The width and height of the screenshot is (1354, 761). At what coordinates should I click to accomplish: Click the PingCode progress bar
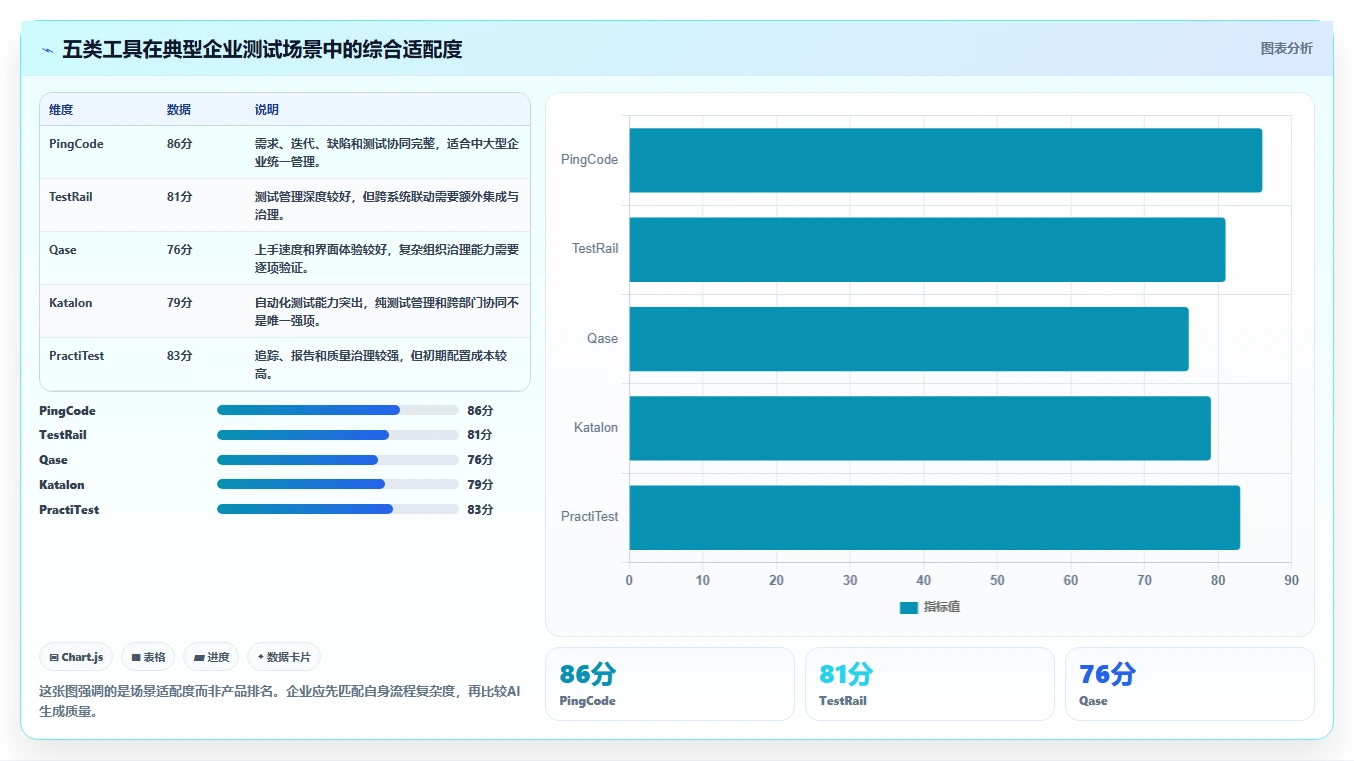338,410
